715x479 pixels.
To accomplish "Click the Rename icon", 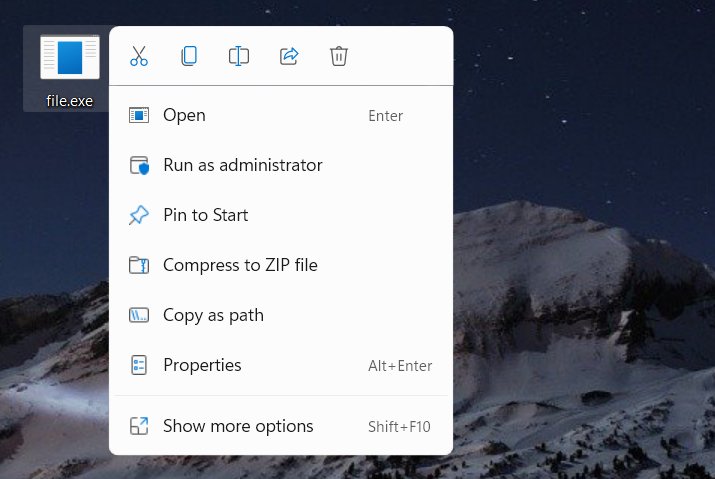I will coord(239,56).
